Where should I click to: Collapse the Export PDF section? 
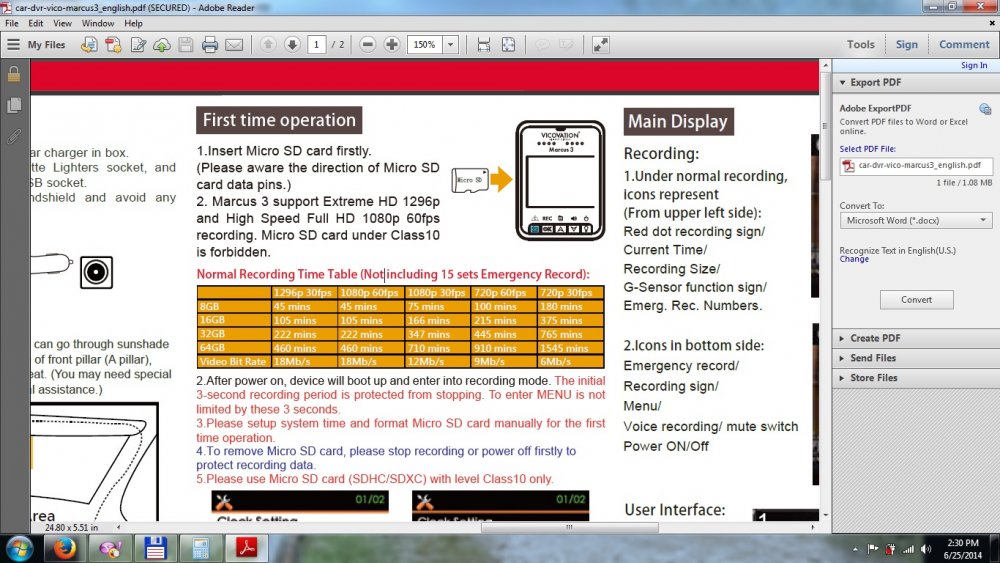(875, 82)
